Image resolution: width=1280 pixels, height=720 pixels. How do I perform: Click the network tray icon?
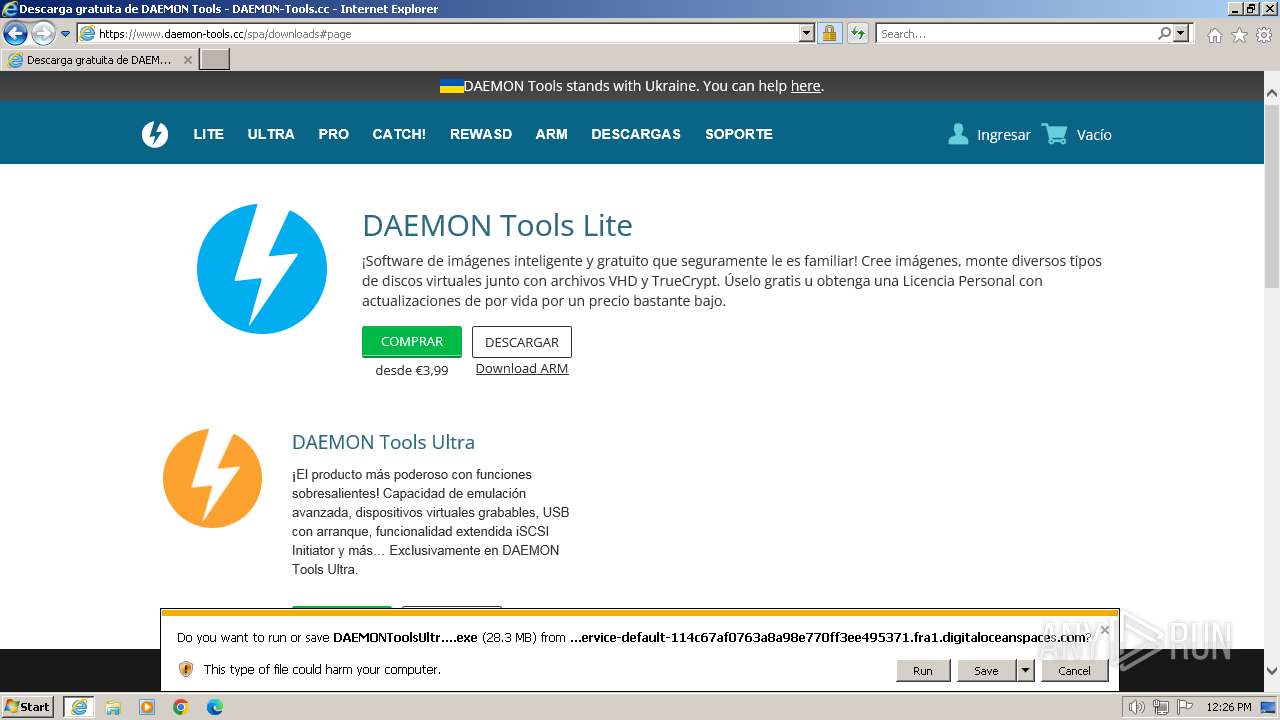pos(1160,707)
